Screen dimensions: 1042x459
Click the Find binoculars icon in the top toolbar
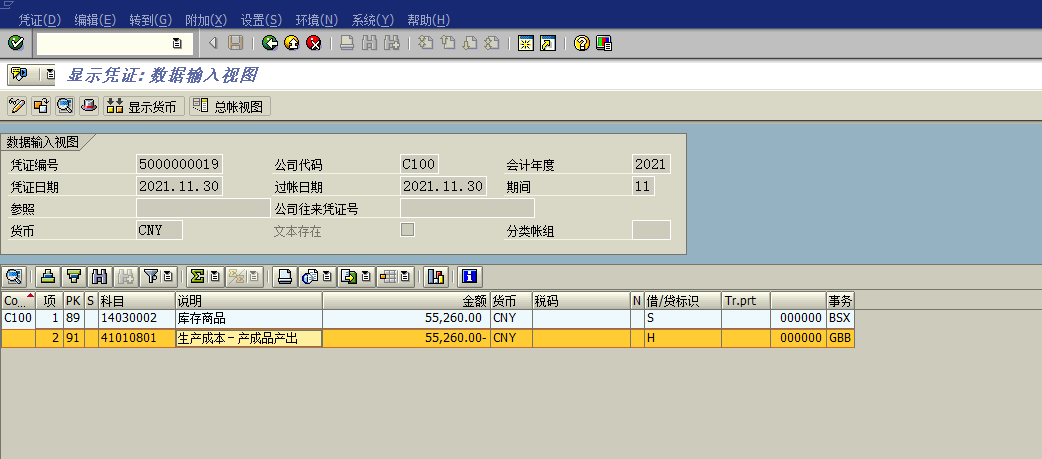369,43
